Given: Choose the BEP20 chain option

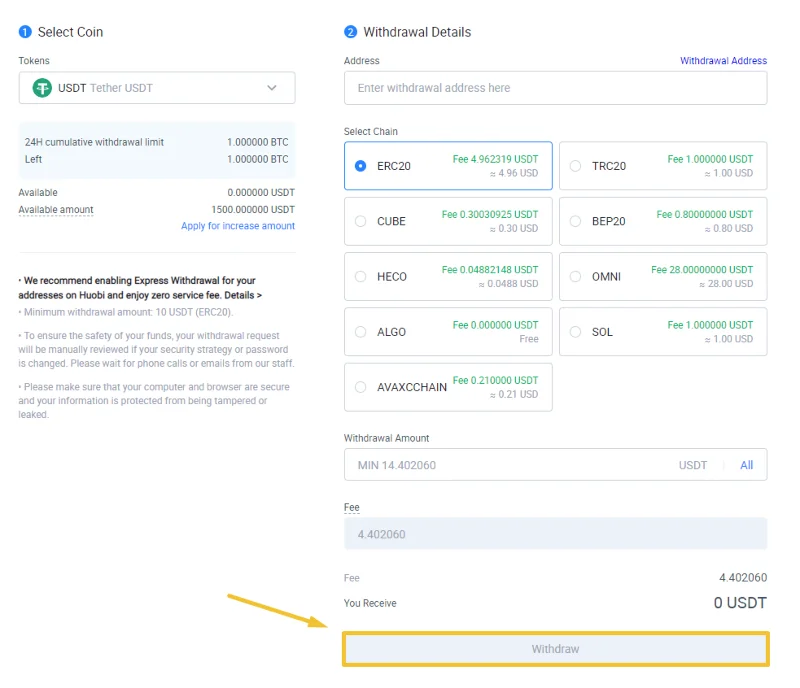Looking at the screenshot, I should click(663, 222).
